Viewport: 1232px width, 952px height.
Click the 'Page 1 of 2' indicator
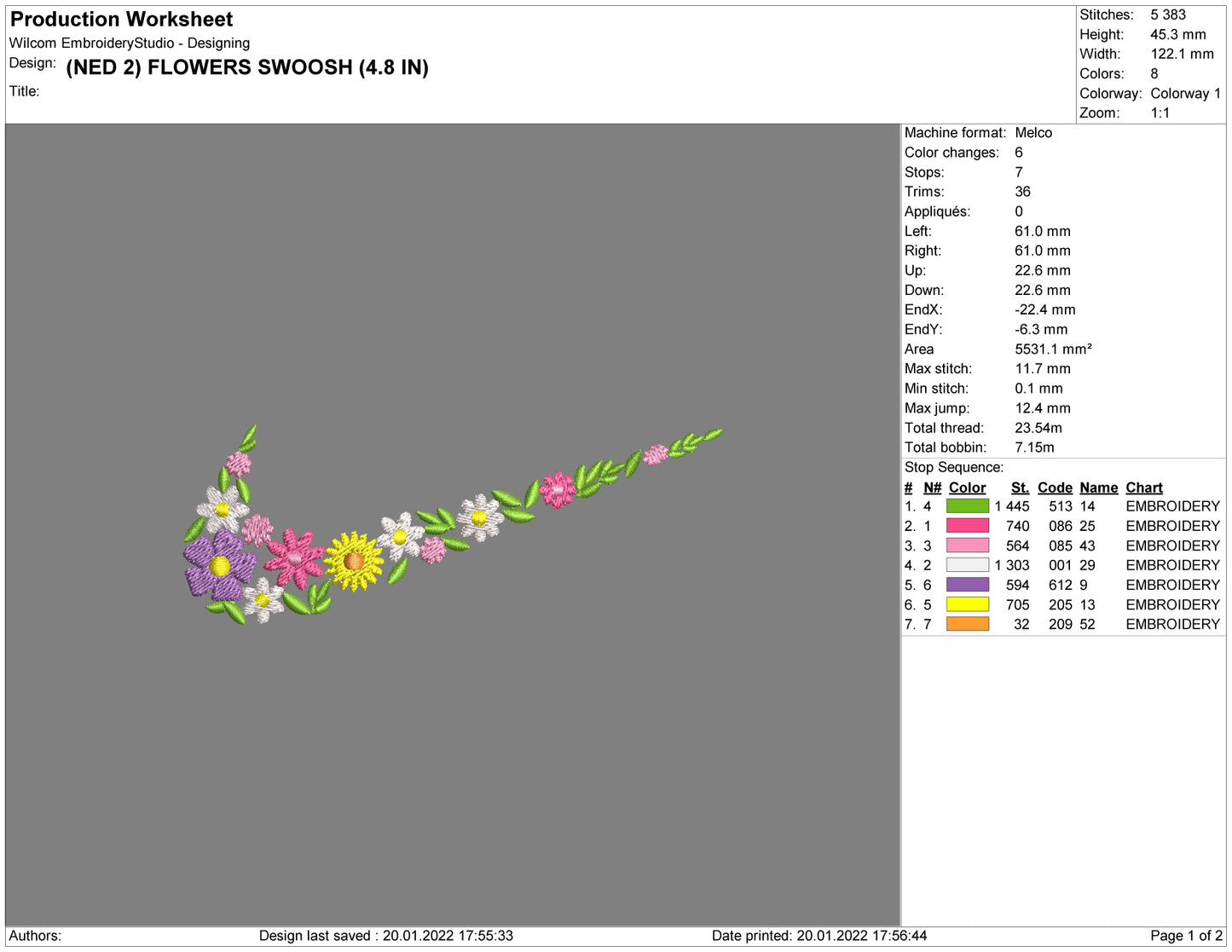pos(1186,936)
